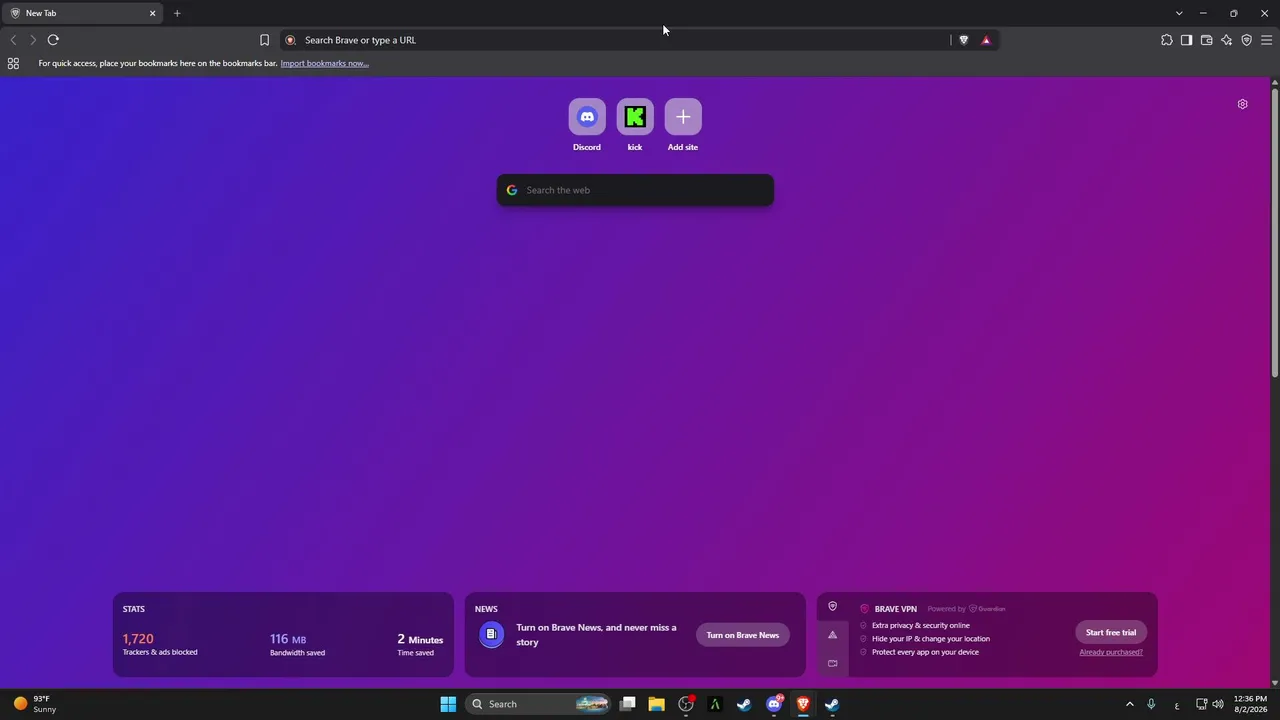1280x720 pixels.
Task: Open OBS Studio taskbar icon
Action: click(x=686, y=704)
